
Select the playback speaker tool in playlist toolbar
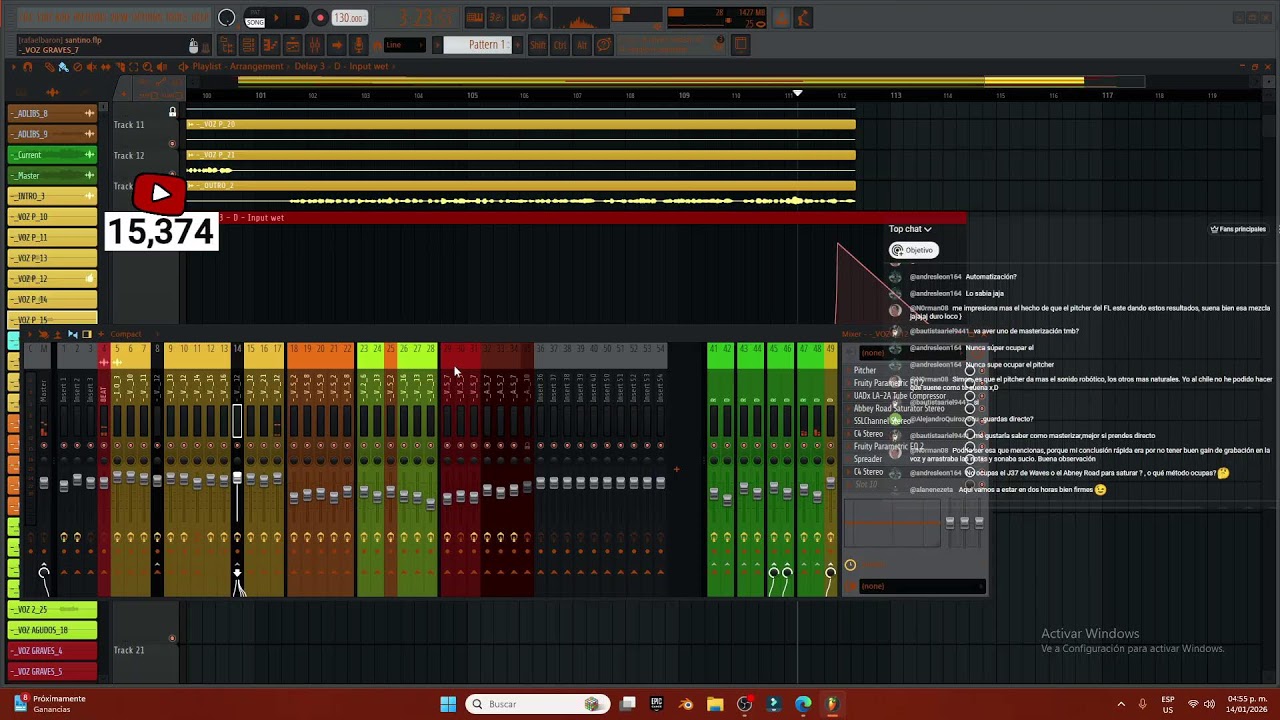pos(161,67)
